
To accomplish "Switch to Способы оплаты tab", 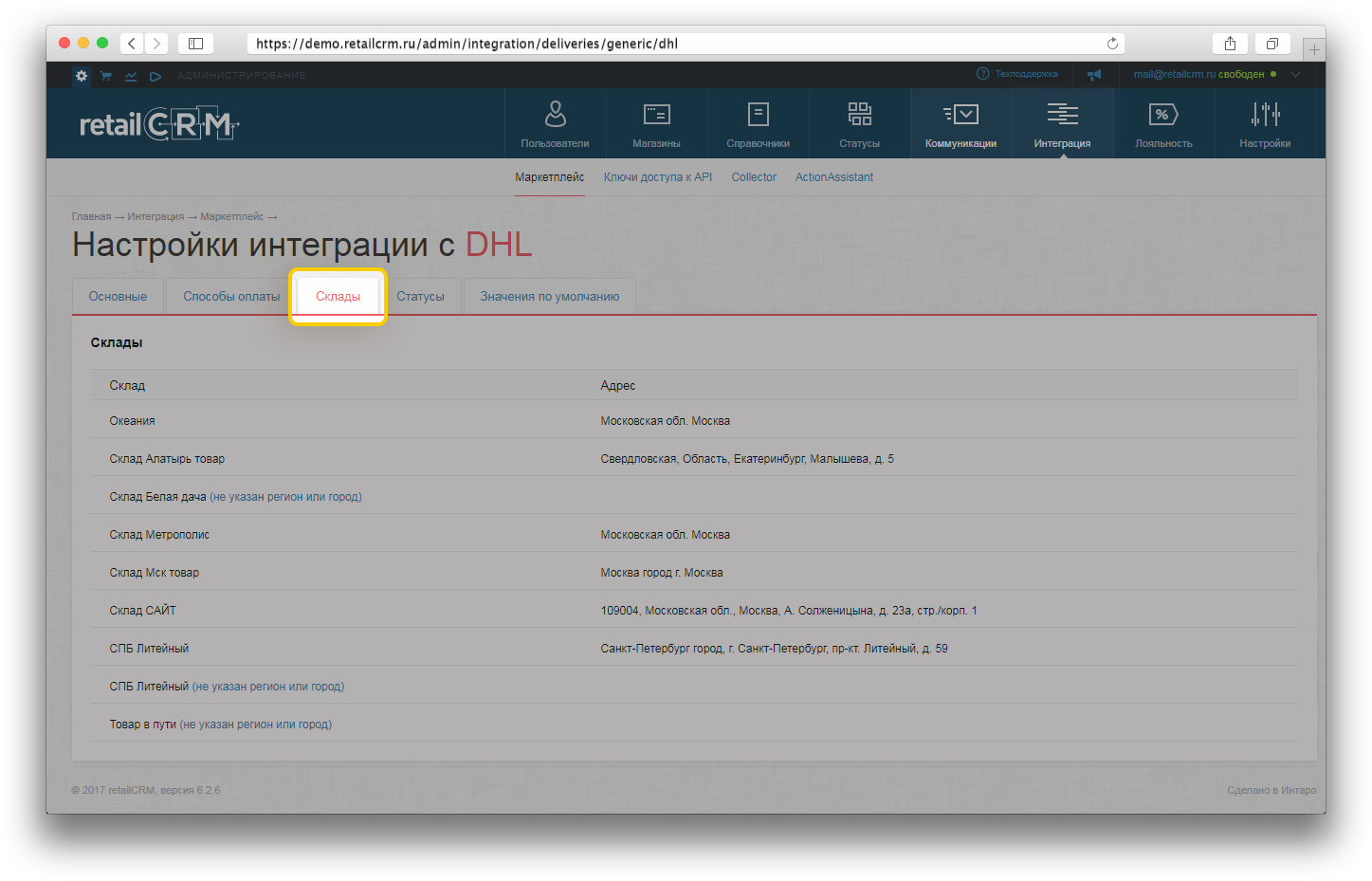I will [x=231, y=297].
